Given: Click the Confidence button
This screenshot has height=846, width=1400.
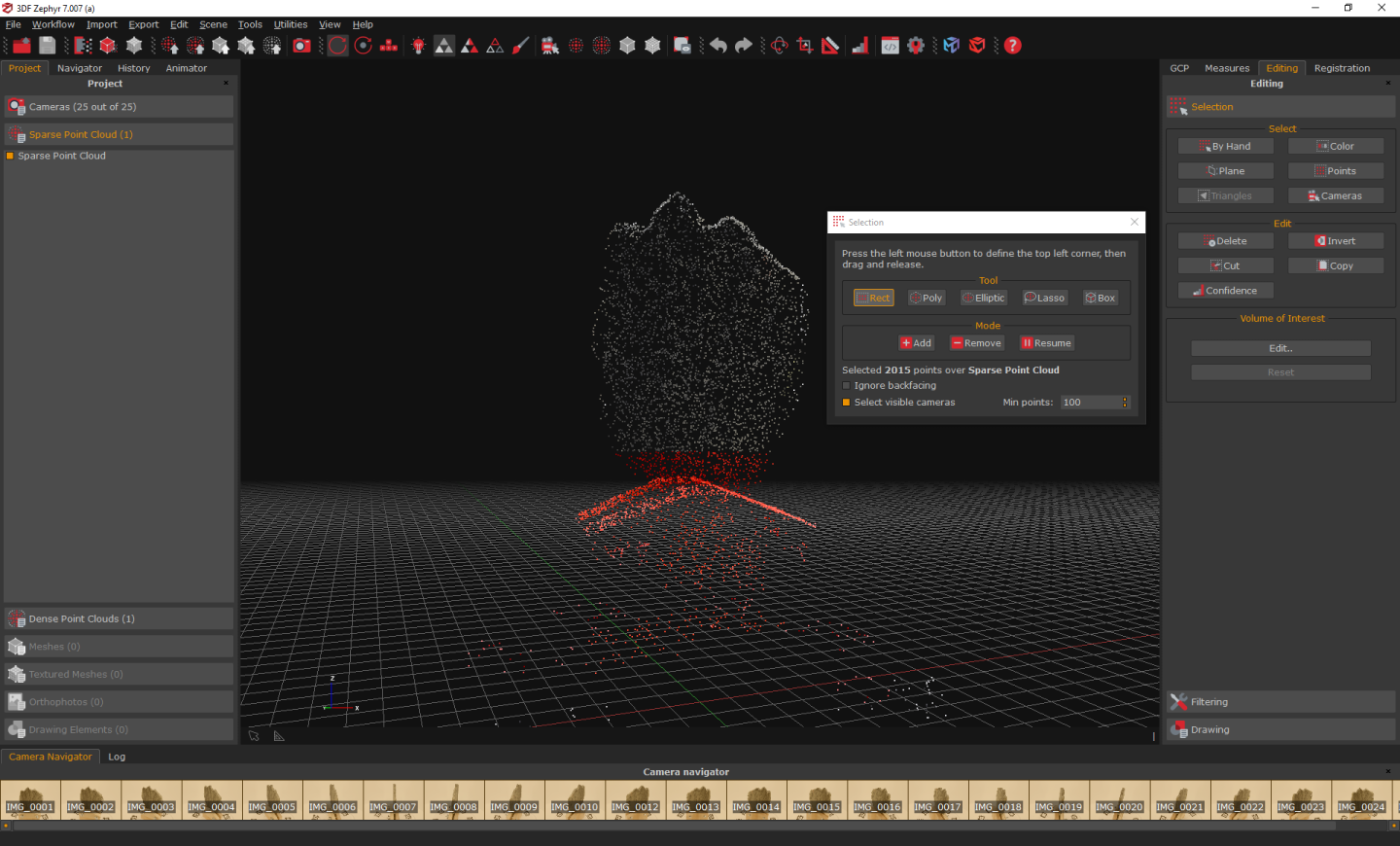Looking at the screenshot, I should tap(1226, 291).
